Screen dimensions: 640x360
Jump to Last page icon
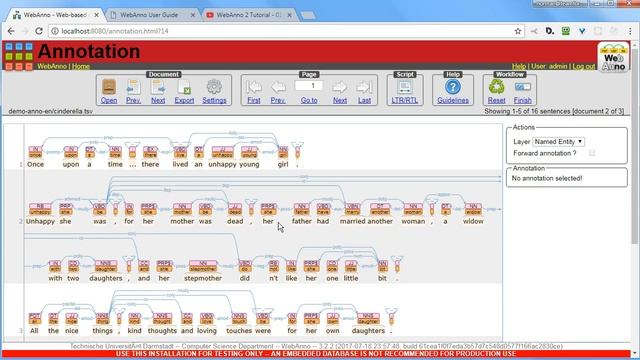coord(364,87)
